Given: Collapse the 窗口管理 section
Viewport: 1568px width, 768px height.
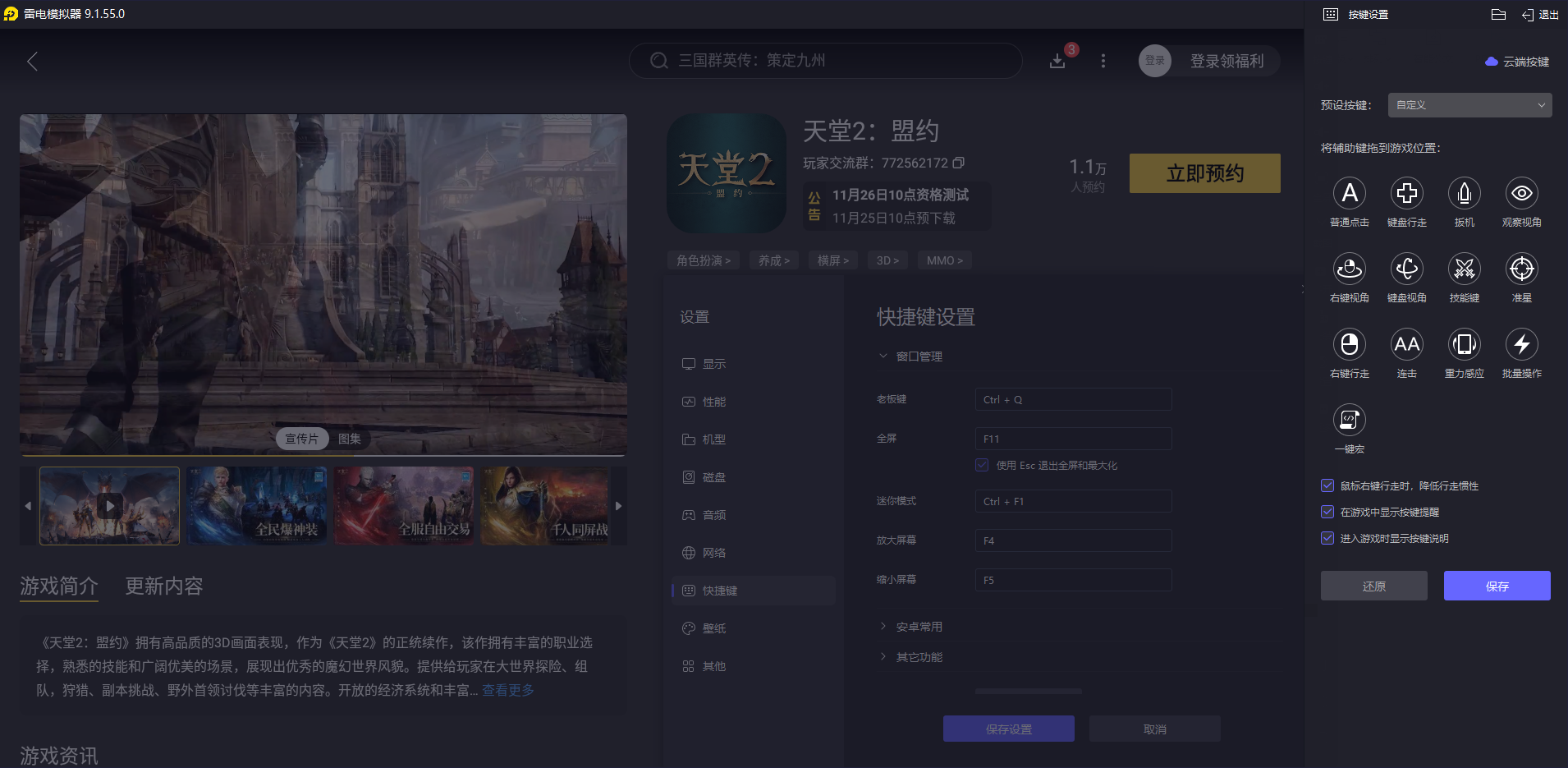Looking at the screenshot, I should click(x=883, y=356).
